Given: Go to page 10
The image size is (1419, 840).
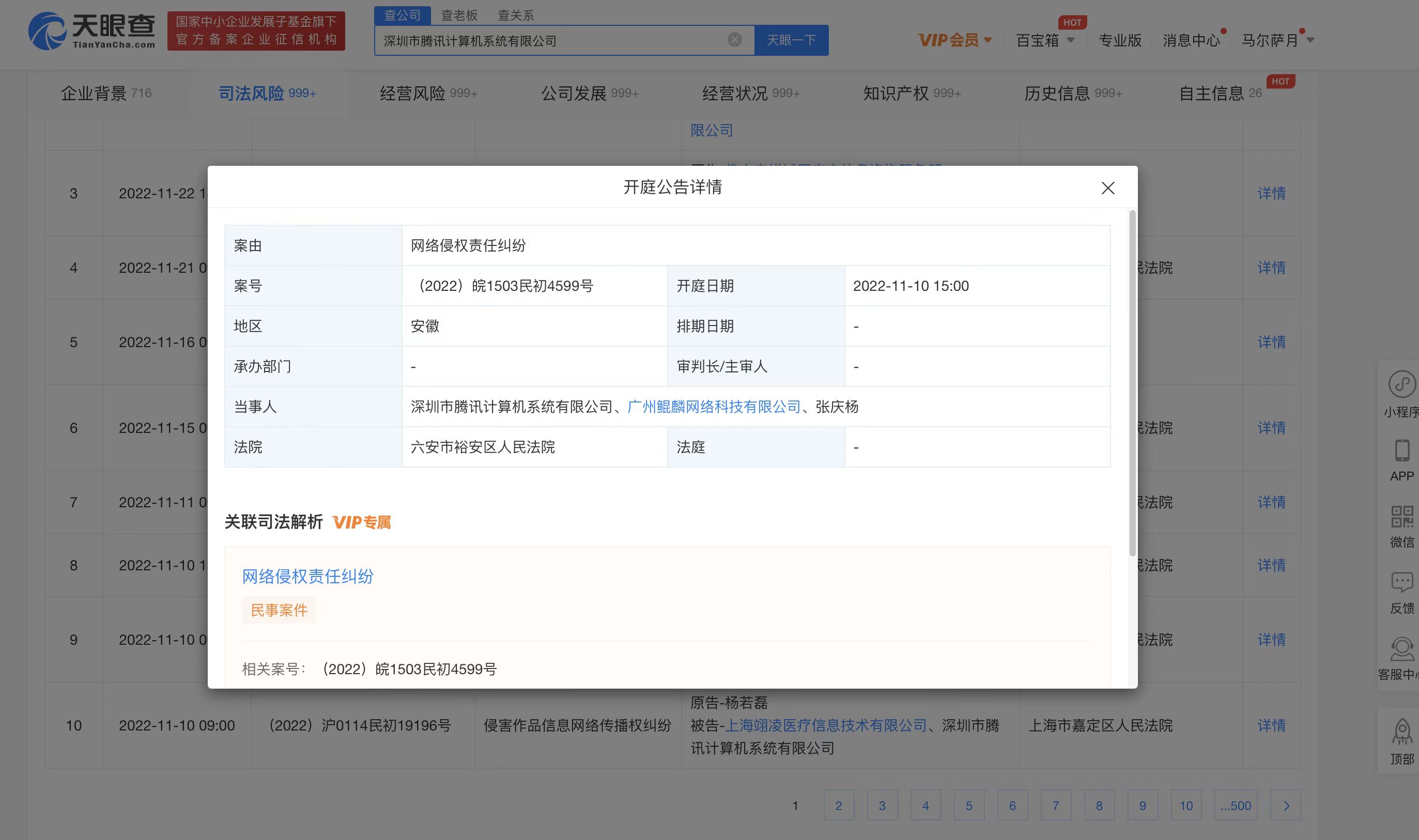Looking at the screenshot, I should (1186, 805).
